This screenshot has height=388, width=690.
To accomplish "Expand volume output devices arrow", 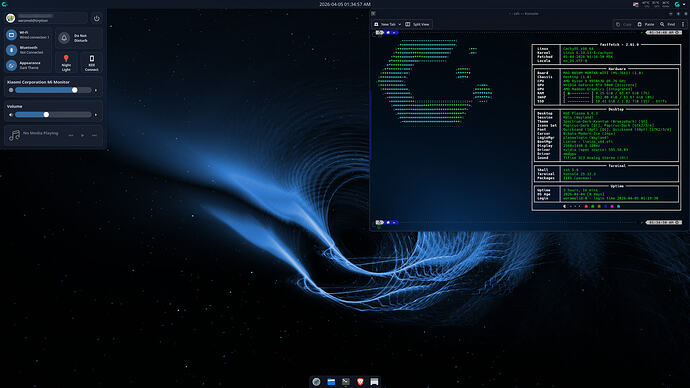I will click(x=96, y=115).
